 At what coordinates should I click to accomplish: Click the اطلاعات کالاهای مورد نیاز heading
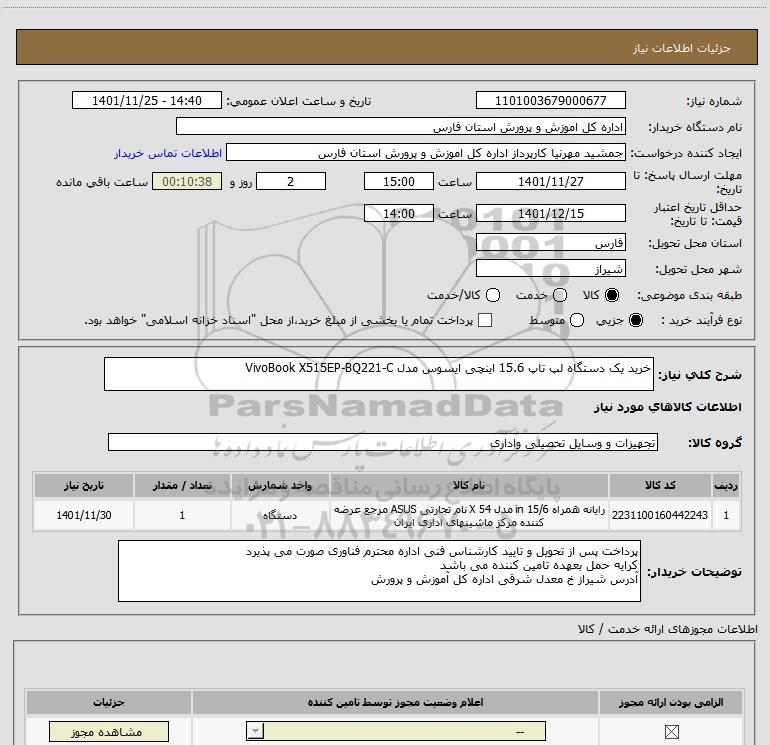click(667, 407)
